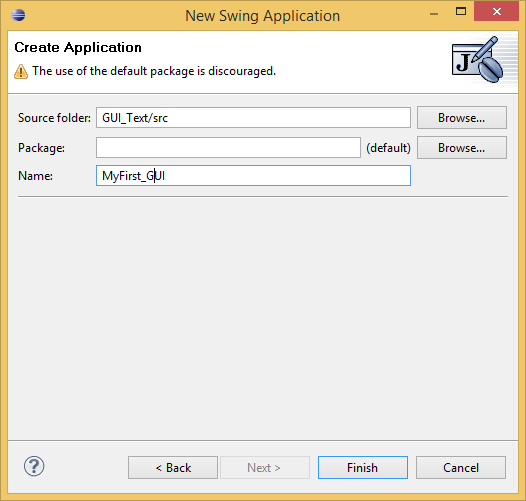Click into the empty Package field
Image resolution: width=526 pixels, height=501 pixels.
point(228,148)
